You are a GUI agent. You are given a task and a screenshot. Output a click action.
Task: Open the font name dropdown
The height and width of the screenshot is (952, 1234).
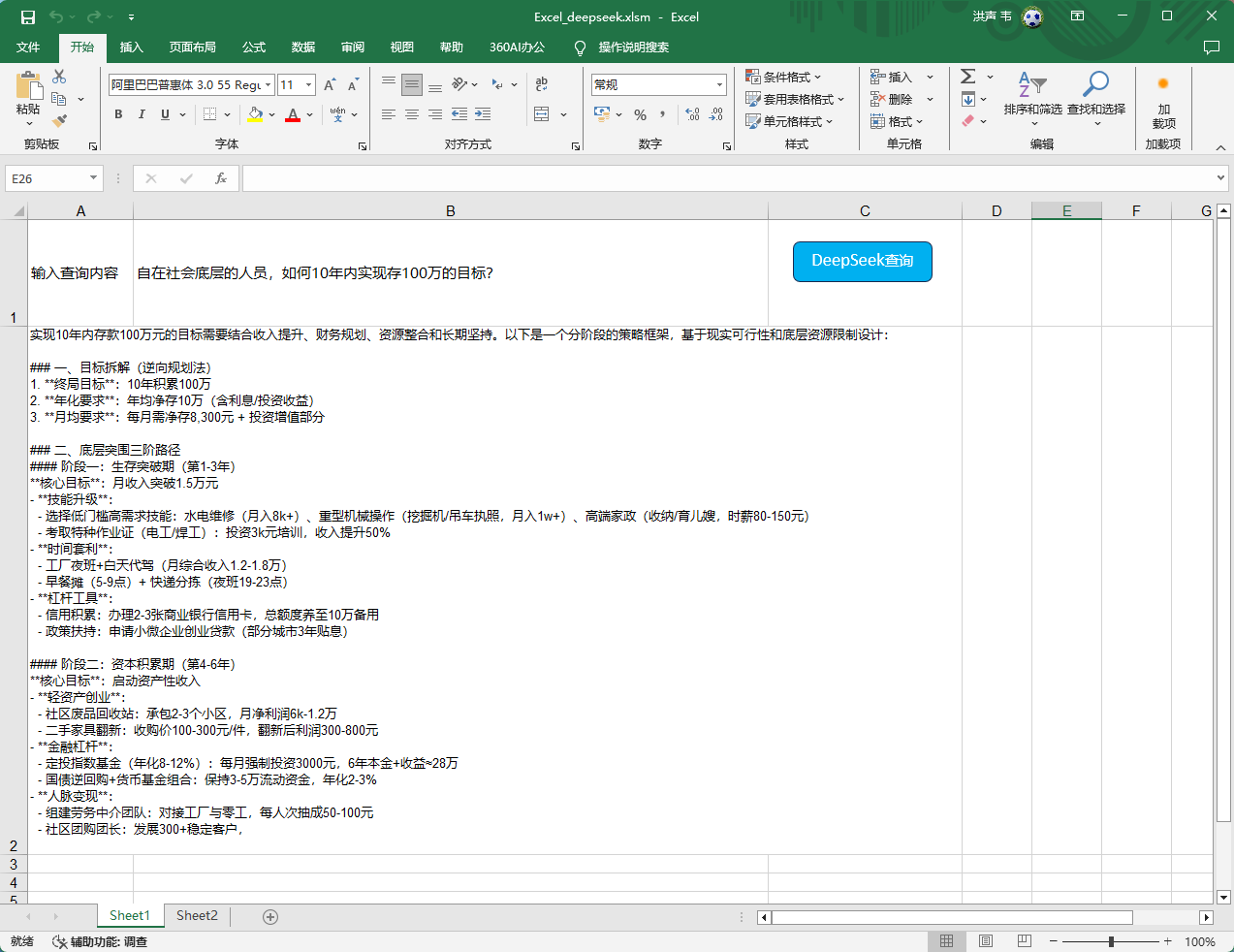tap(269, 85)
